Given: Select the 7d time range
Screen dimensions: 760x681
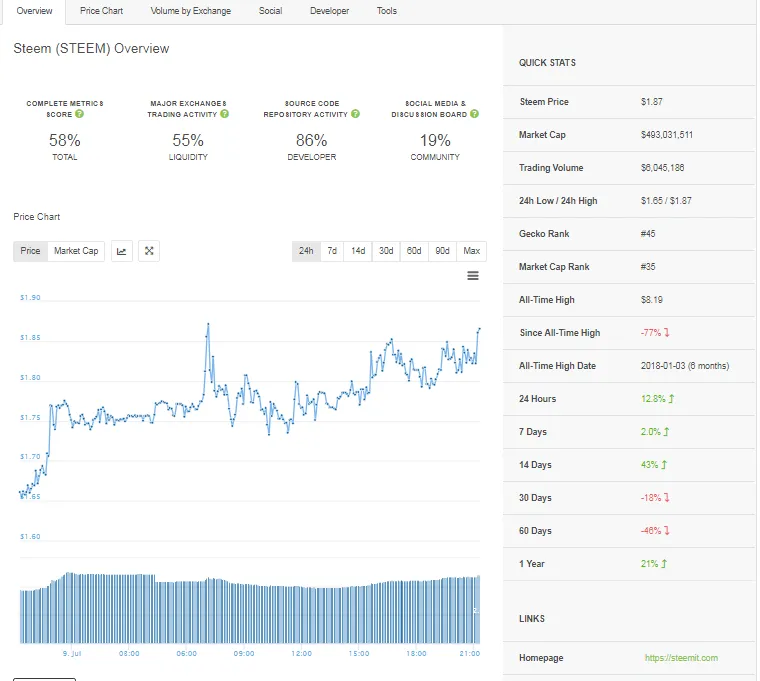Looking at the screenshot, I should 332,251.
